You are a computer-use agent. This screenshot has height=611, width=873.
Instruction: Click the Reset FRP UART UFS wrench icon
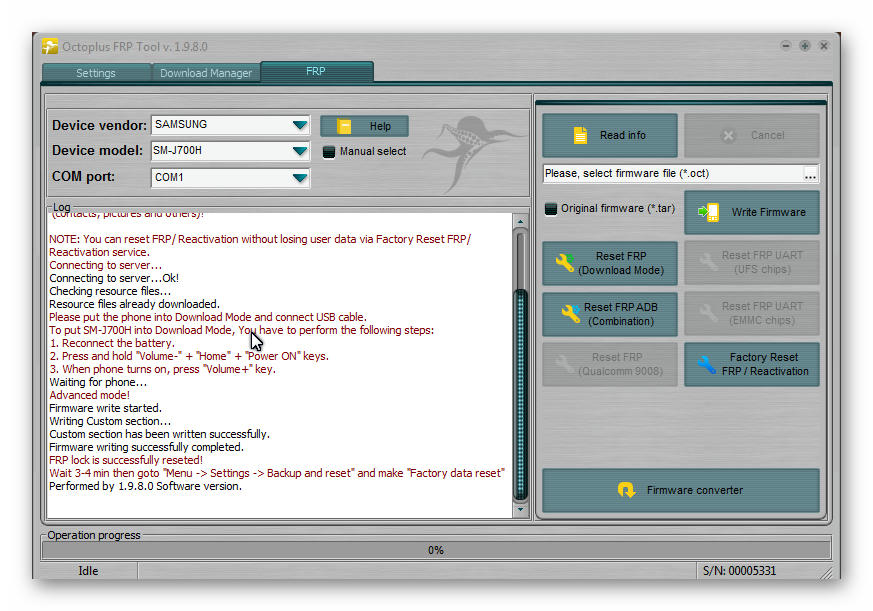(708, 262)
